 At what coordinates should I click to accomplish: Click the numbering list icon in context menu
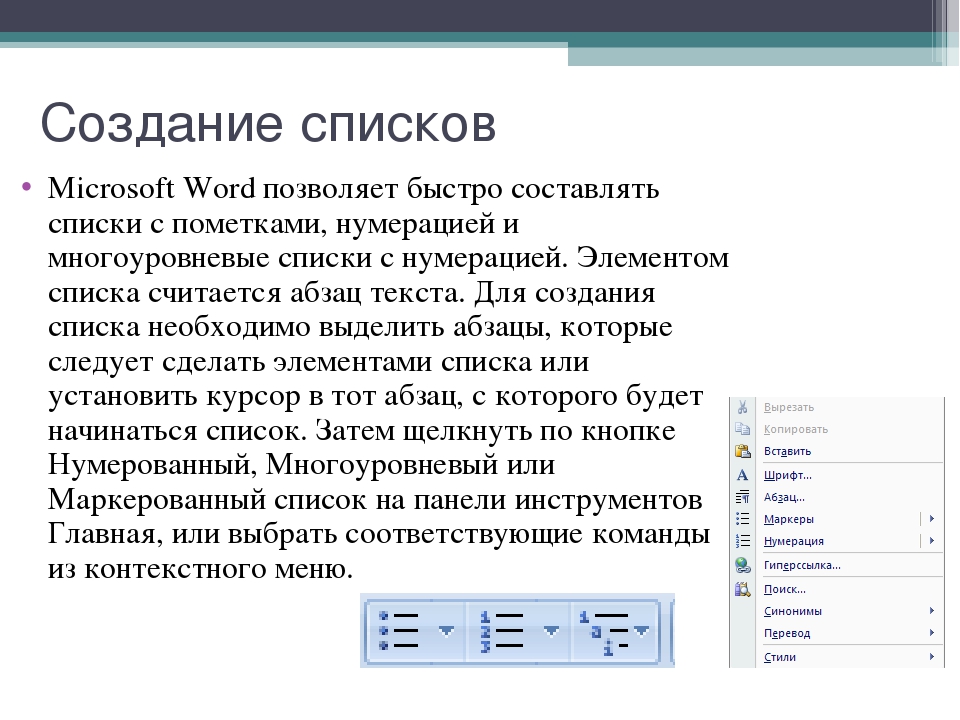pos(742,541)
